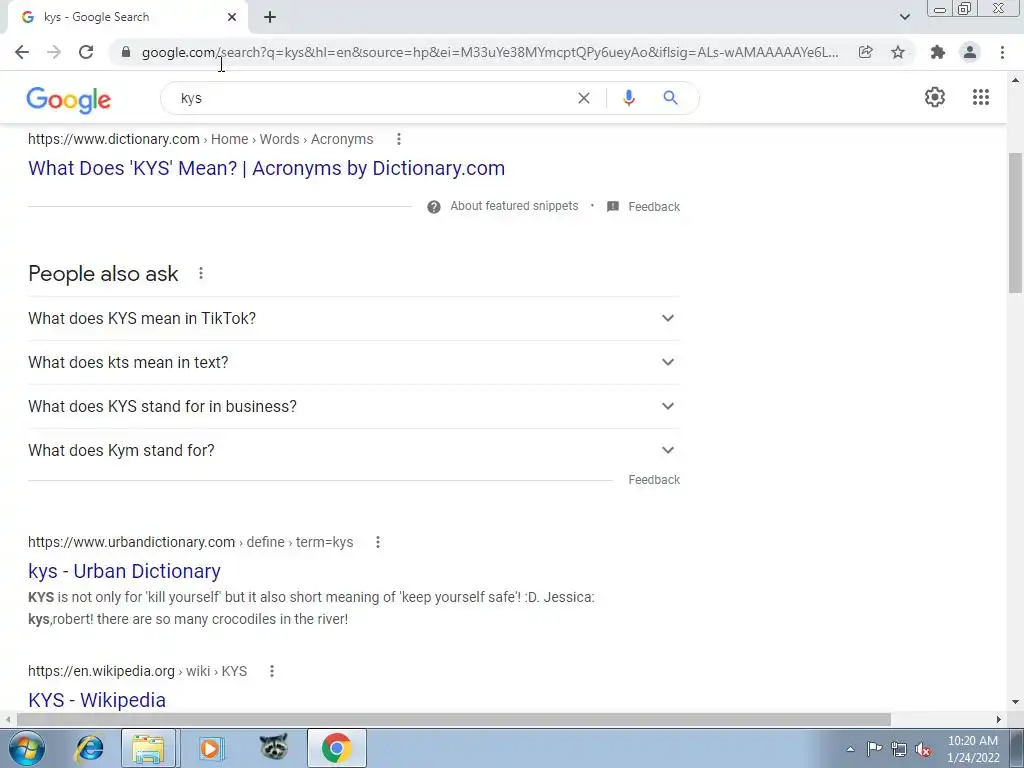The image size is (1024, 768).
Task: Click the urbandictionary.com breadcrumb URL
Action: 190,542
